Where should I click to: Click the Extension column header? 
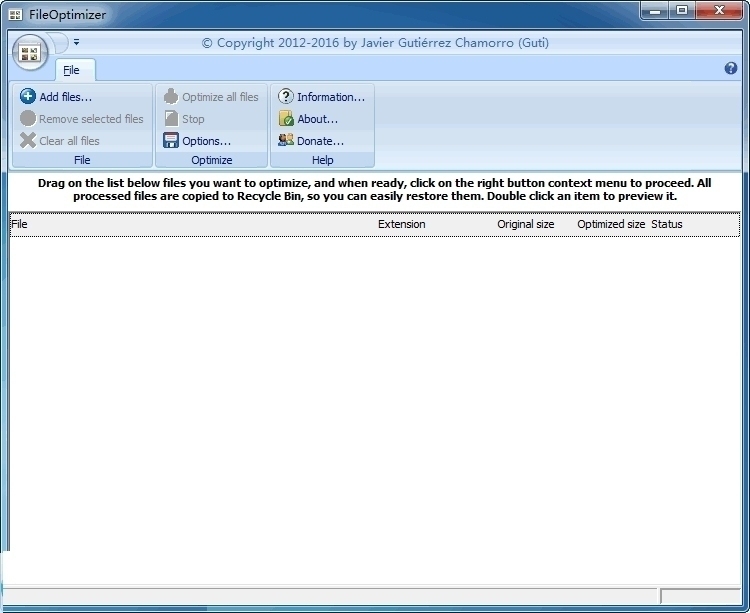[401, 224]
